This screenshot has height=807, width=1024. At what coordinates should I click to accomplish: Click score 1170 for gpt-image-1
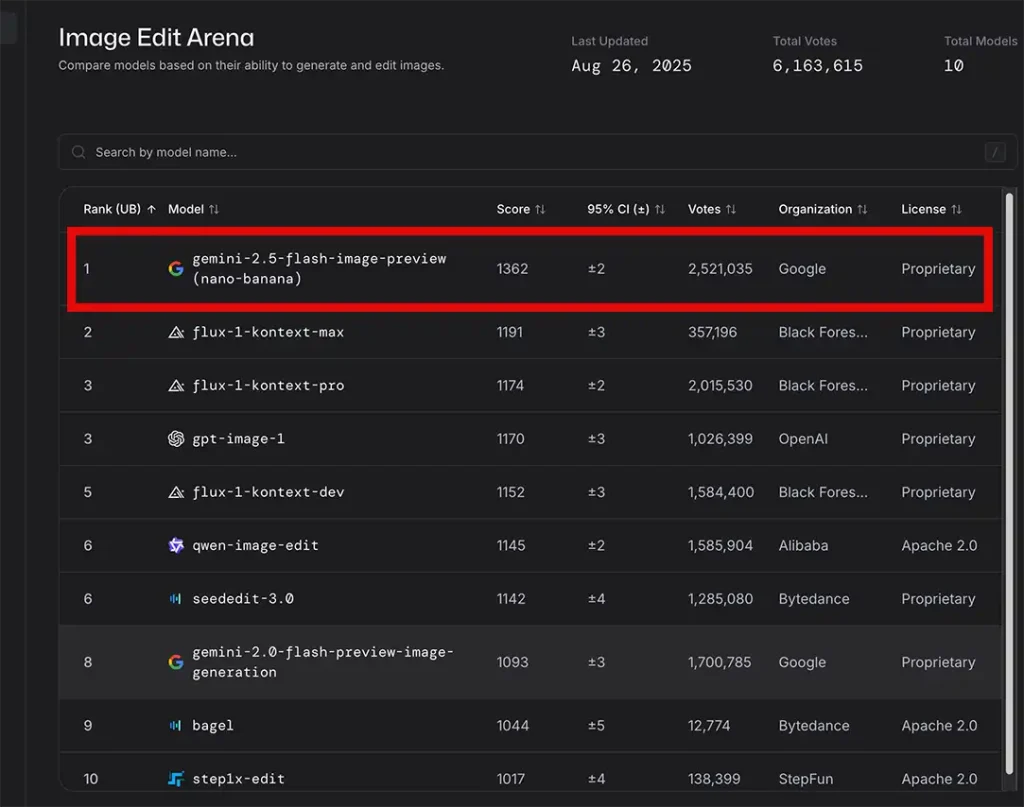coord(510,439)
